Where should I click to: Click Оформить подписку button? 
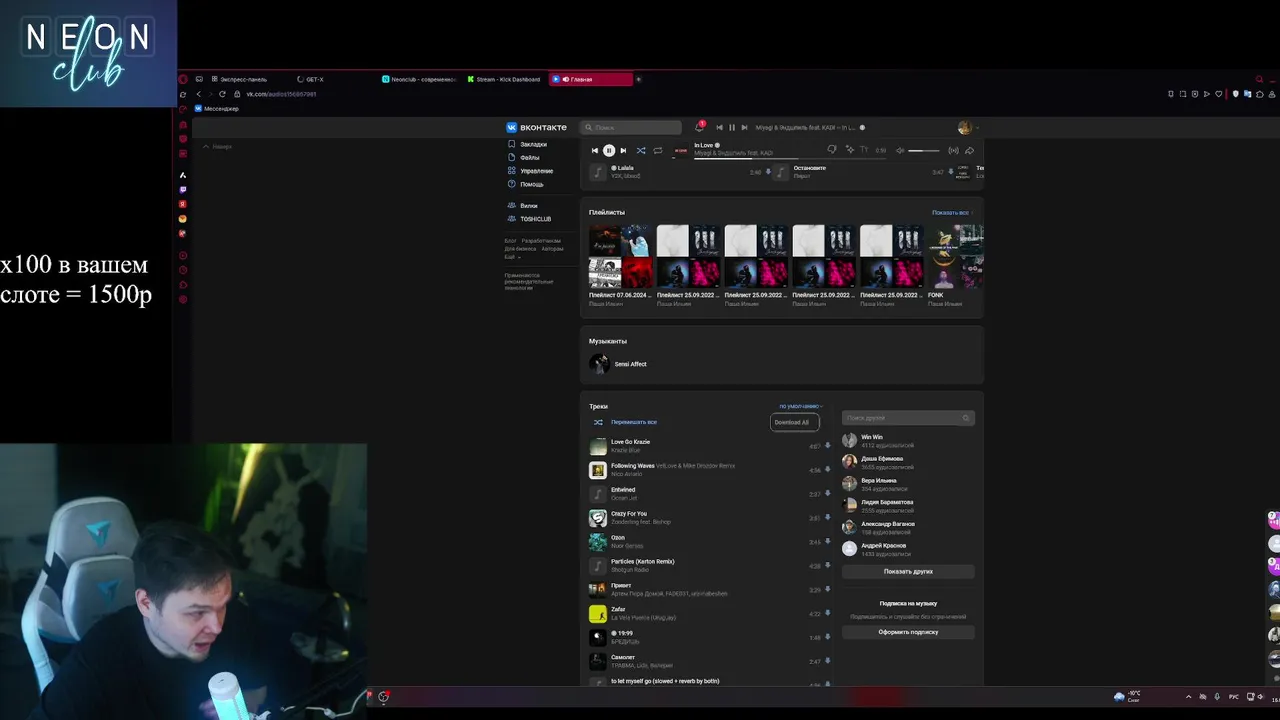point(908,632)
